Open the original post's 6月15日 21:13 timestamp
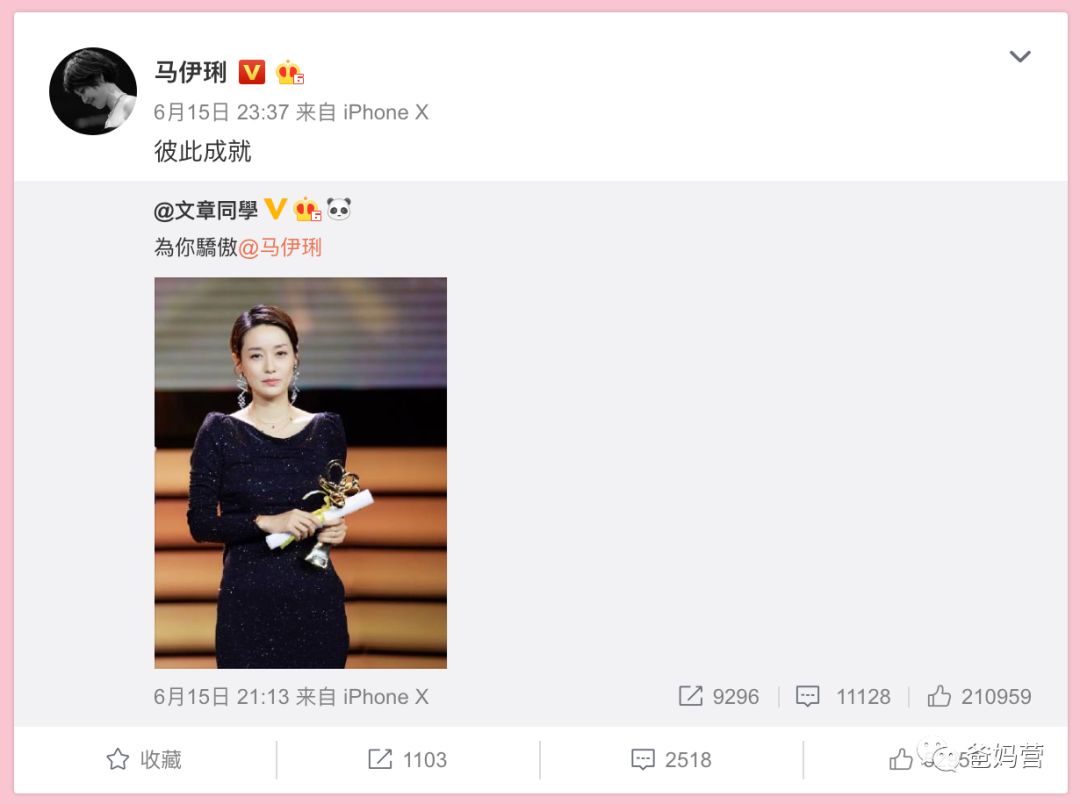The width and height of the screenshot is (1080, 804). tap(221, 697)
